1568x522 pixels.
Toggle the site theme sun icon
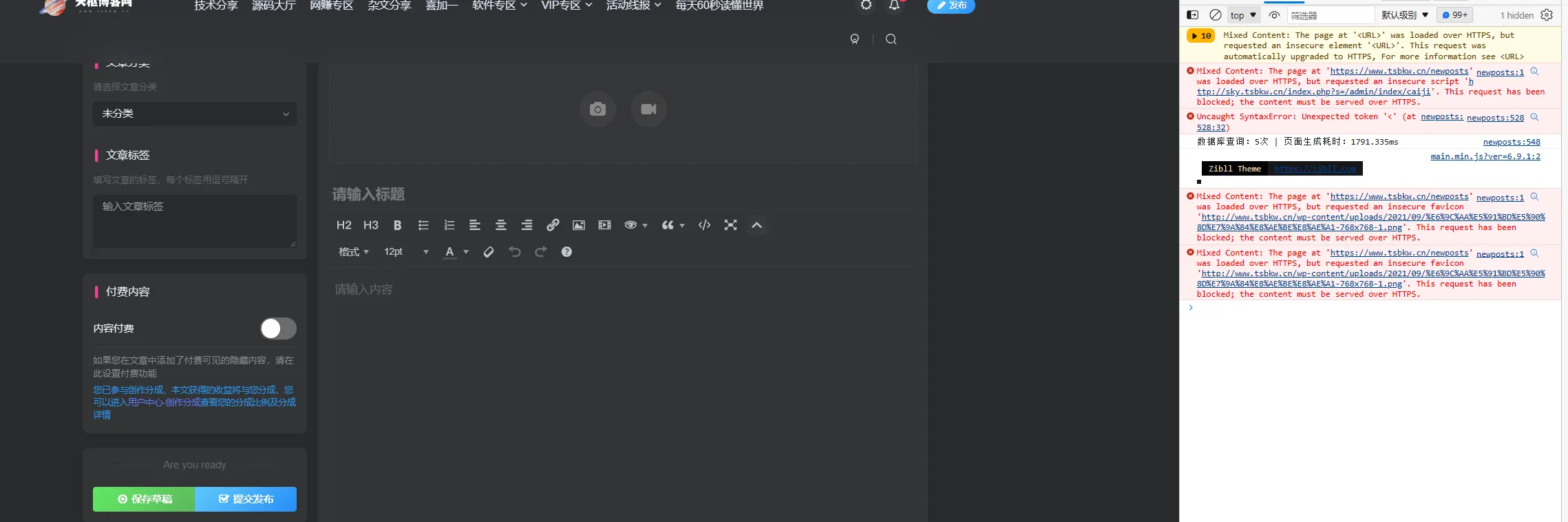pyautogui.click(x=866, y=6)
